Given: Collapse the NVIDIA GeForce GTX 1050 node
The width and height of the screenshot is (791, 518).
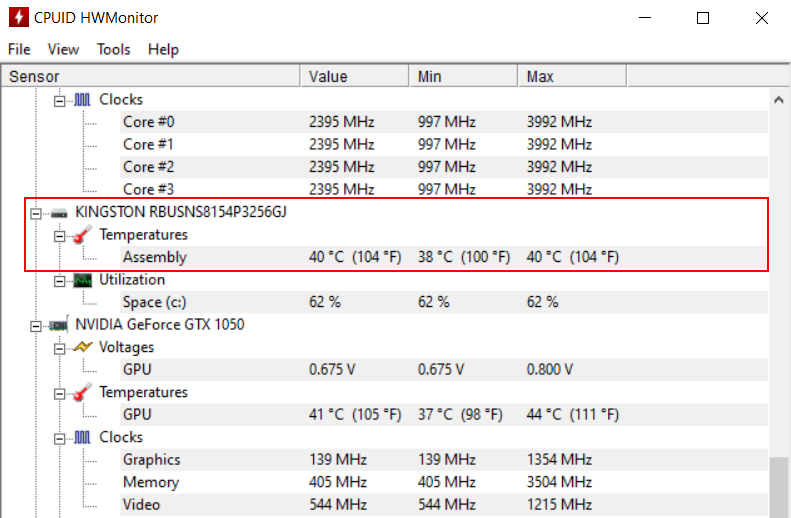Looking at the screenshot, I should click(35, 326).
